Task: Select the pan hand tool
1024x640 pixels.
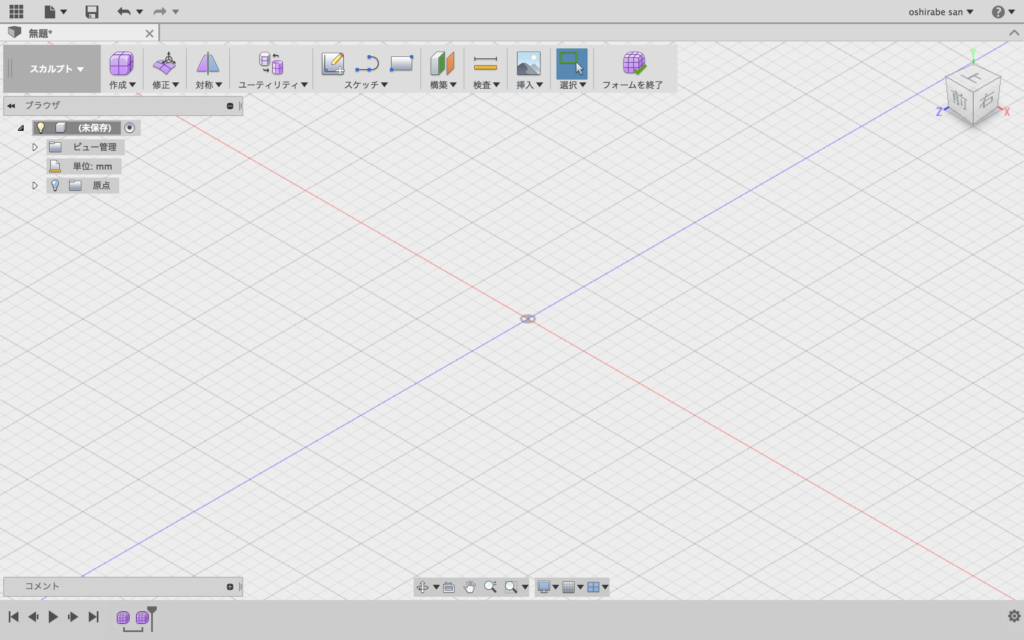Action: tap(470, 587)
